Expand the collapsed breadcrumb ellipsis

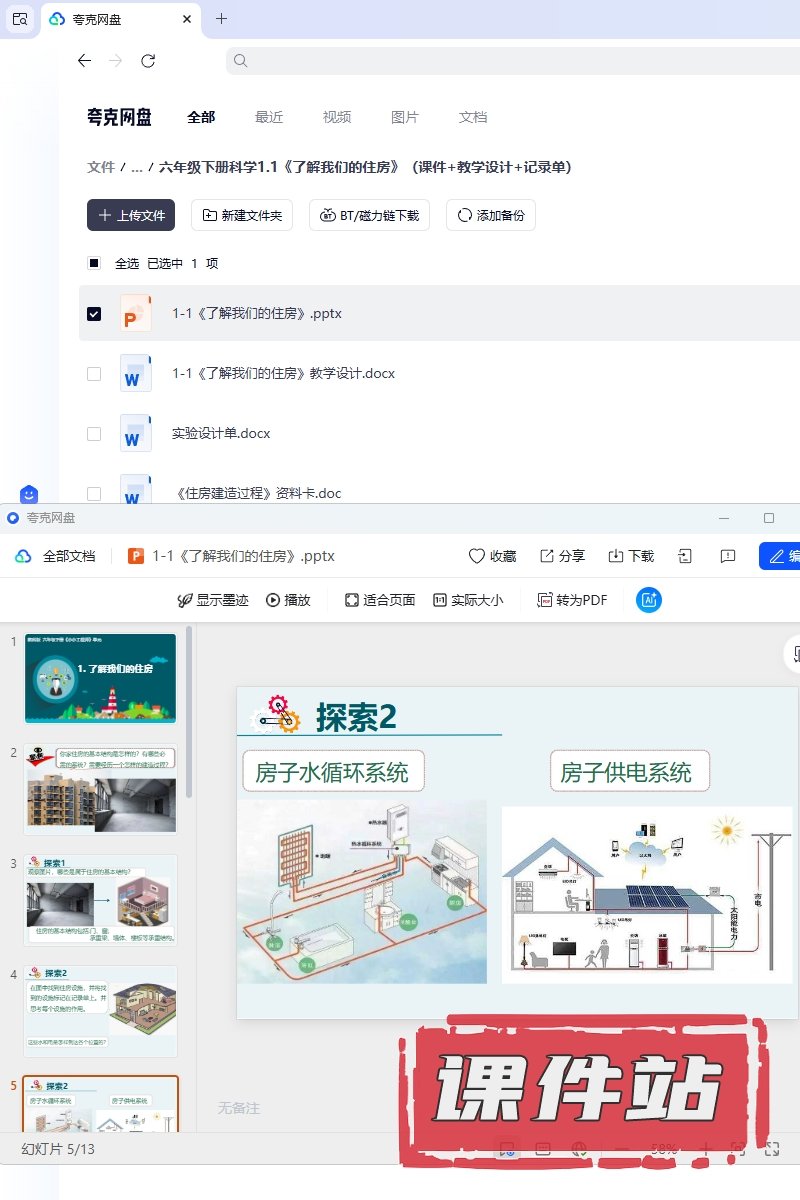[x=137, y=168]
